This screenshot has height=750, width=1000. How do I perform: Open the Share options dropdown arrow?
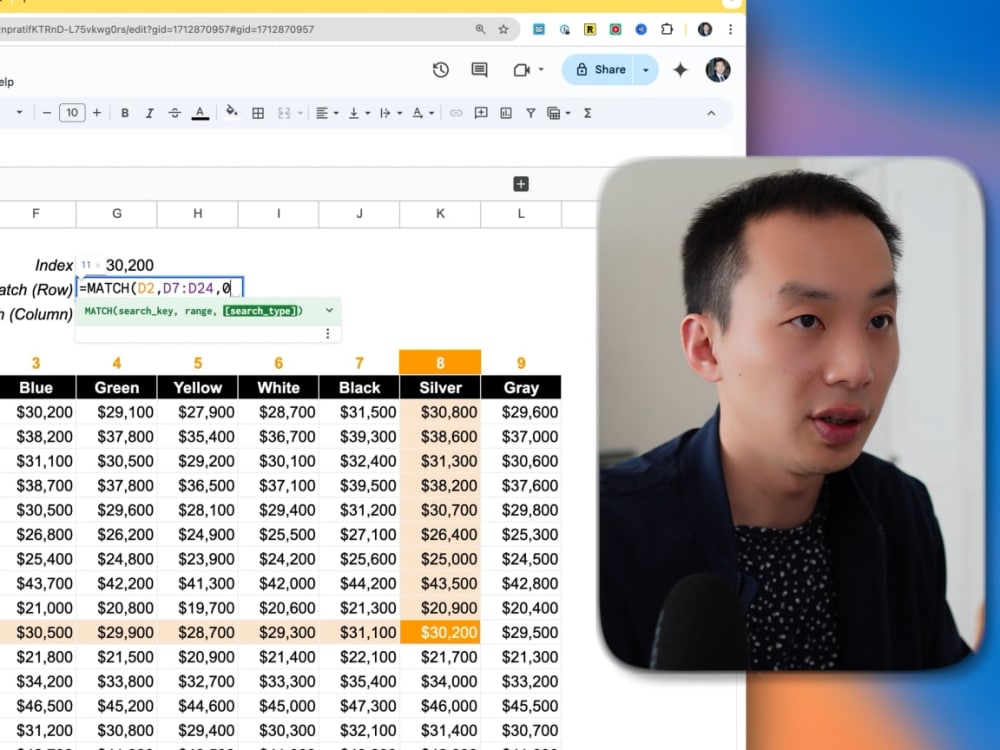tap(645, 70)
